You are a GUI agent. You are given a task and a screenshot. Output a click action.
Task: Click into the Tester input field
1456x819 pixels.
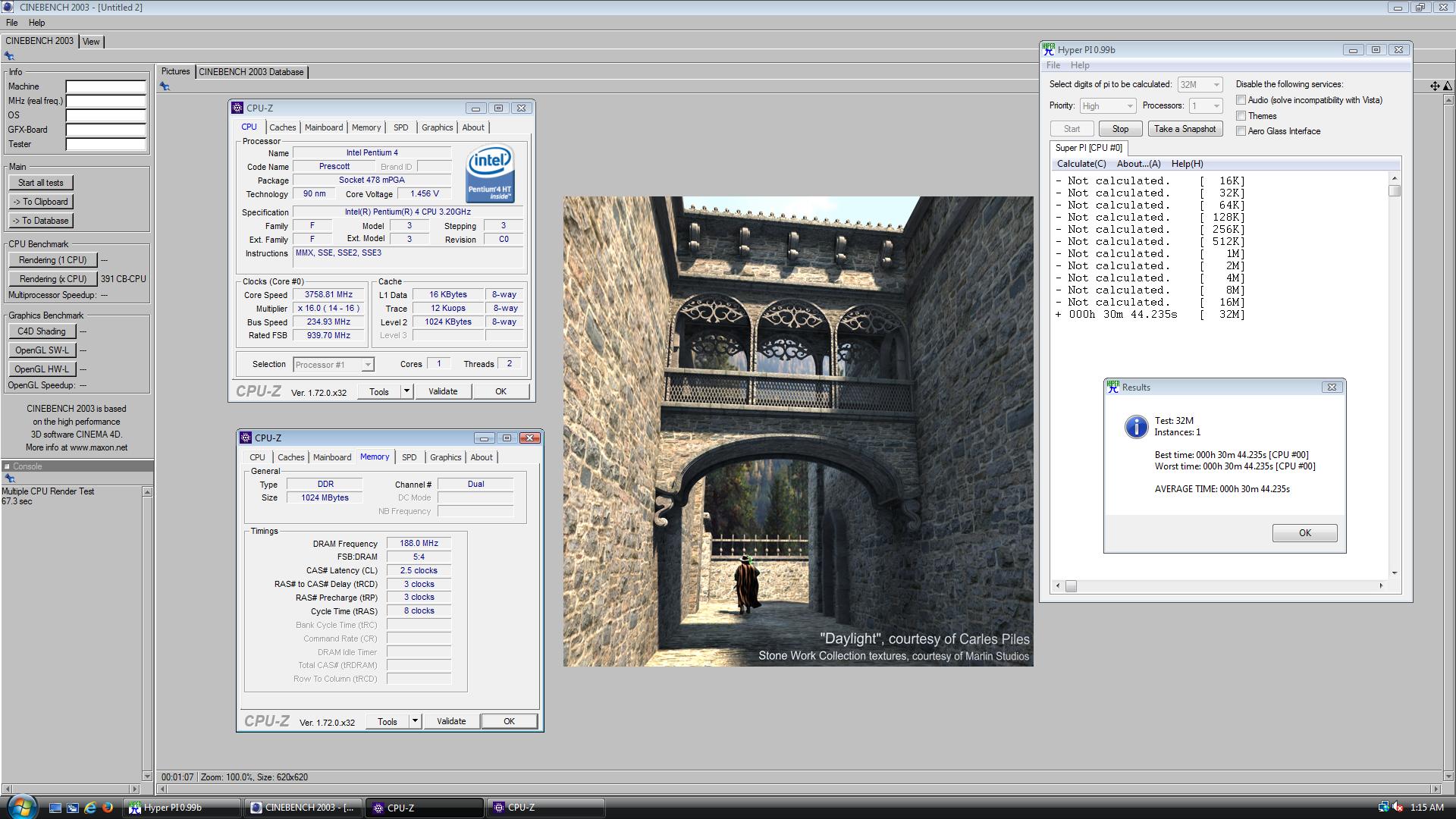click(105, 144)
